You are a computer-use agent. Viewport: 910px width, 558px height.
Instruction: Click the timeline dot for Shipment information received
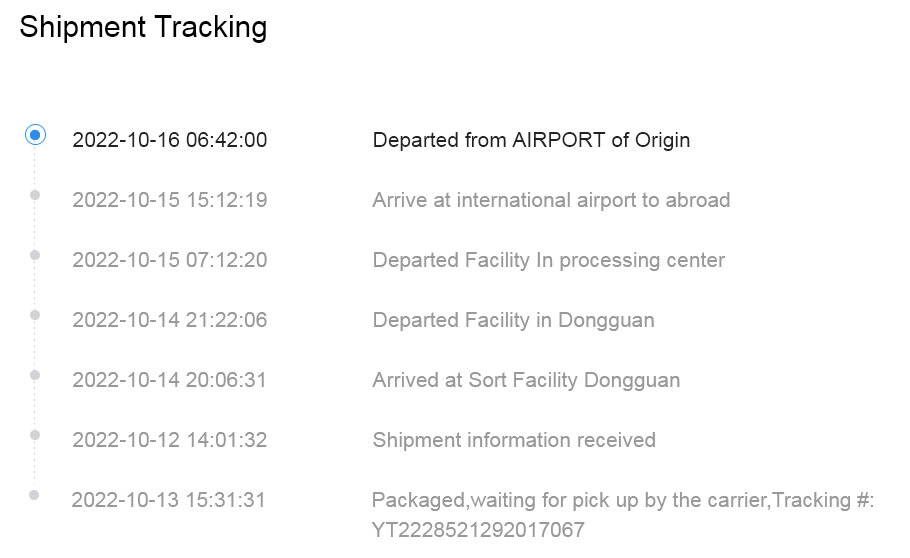coord(35,435)
